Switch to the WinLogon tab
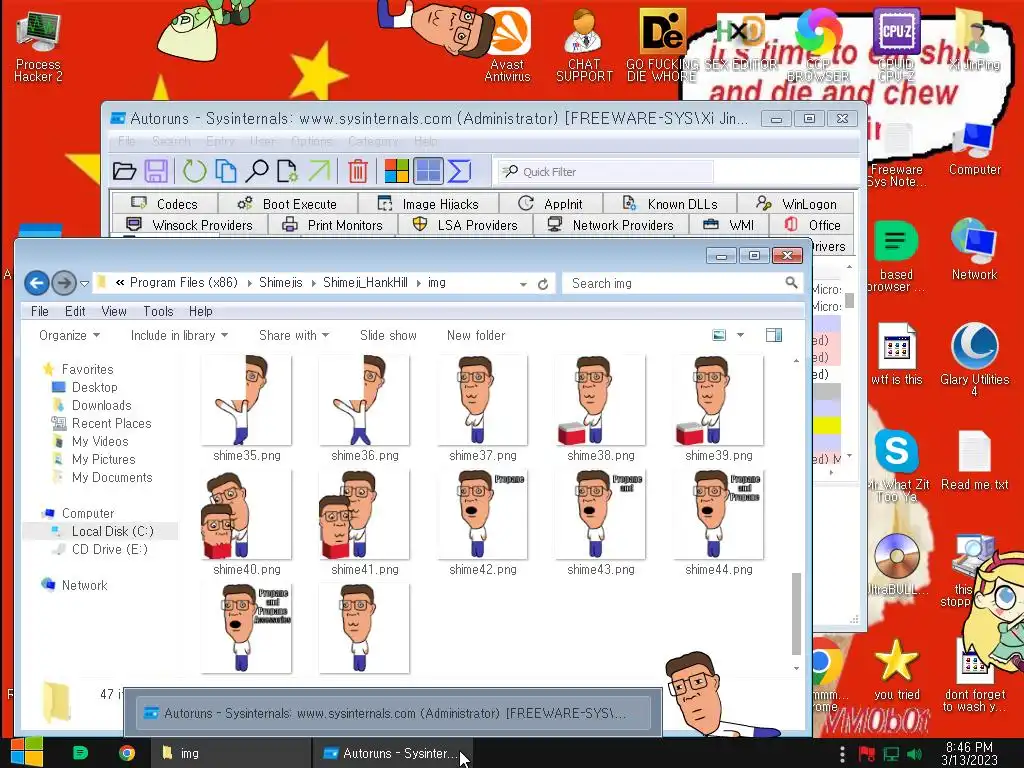The image size is (1024, 768). [x=796, y=204]
